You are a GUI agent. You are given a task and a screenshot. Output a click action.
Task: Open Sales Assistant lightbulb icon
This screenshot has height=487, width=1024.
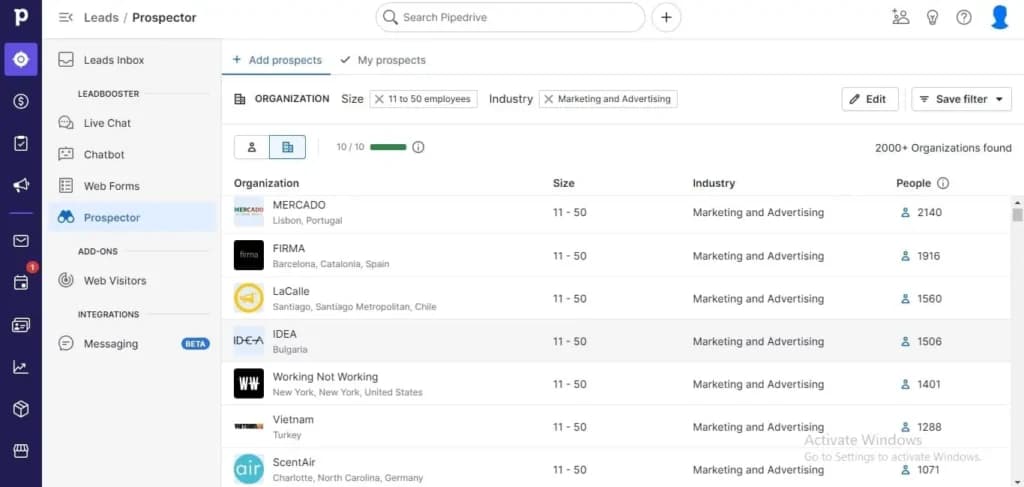coord(933,18)
